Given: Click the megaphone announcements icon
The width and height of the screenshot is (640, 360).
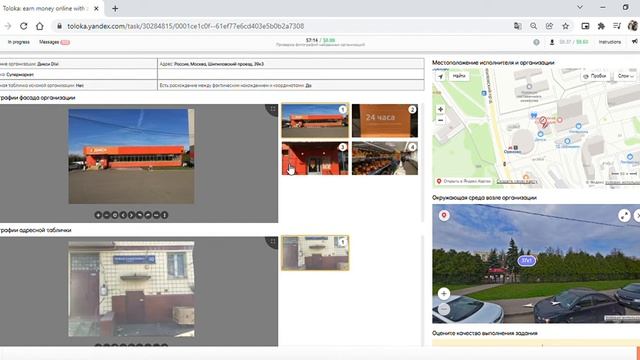Looking at the screenshot, I should click(635, 42).
